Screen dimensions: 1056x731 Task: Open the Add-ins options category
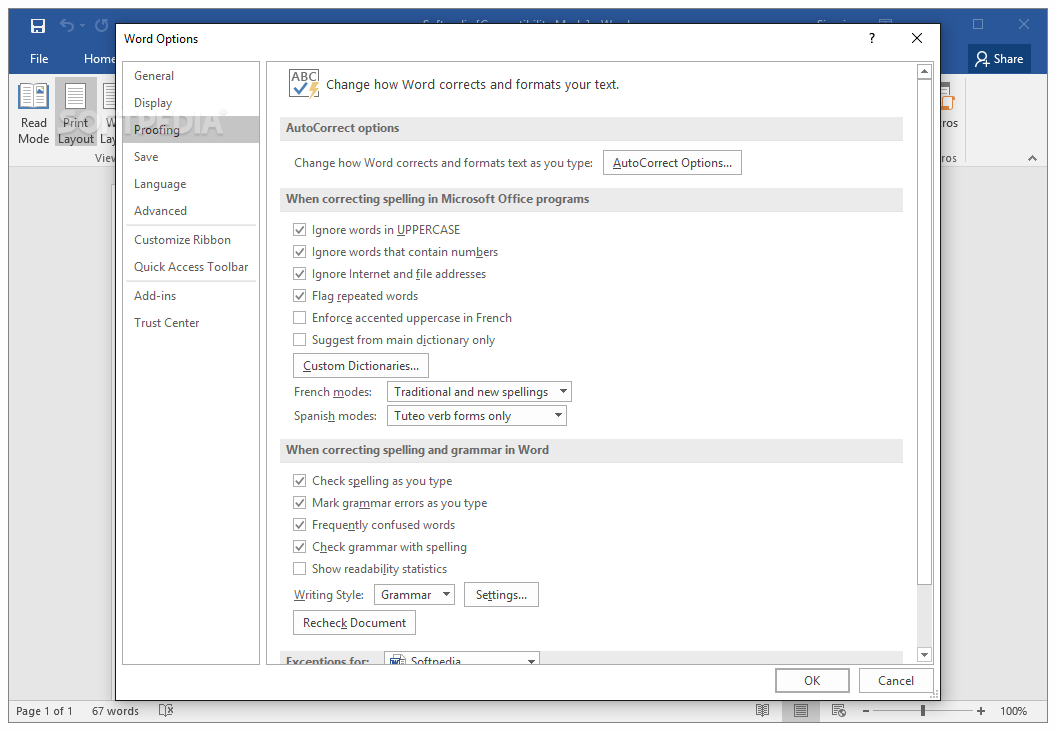(191, 296)
